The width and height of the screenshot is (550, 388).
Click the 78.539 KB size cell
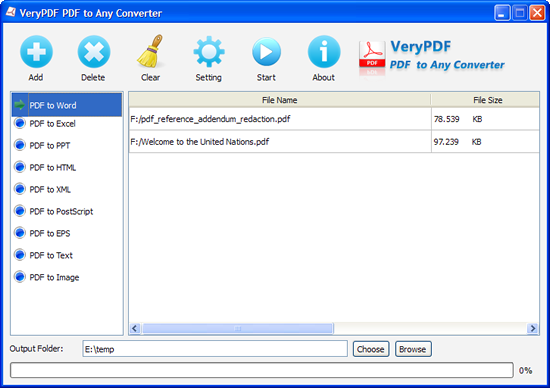click(485, 119)
